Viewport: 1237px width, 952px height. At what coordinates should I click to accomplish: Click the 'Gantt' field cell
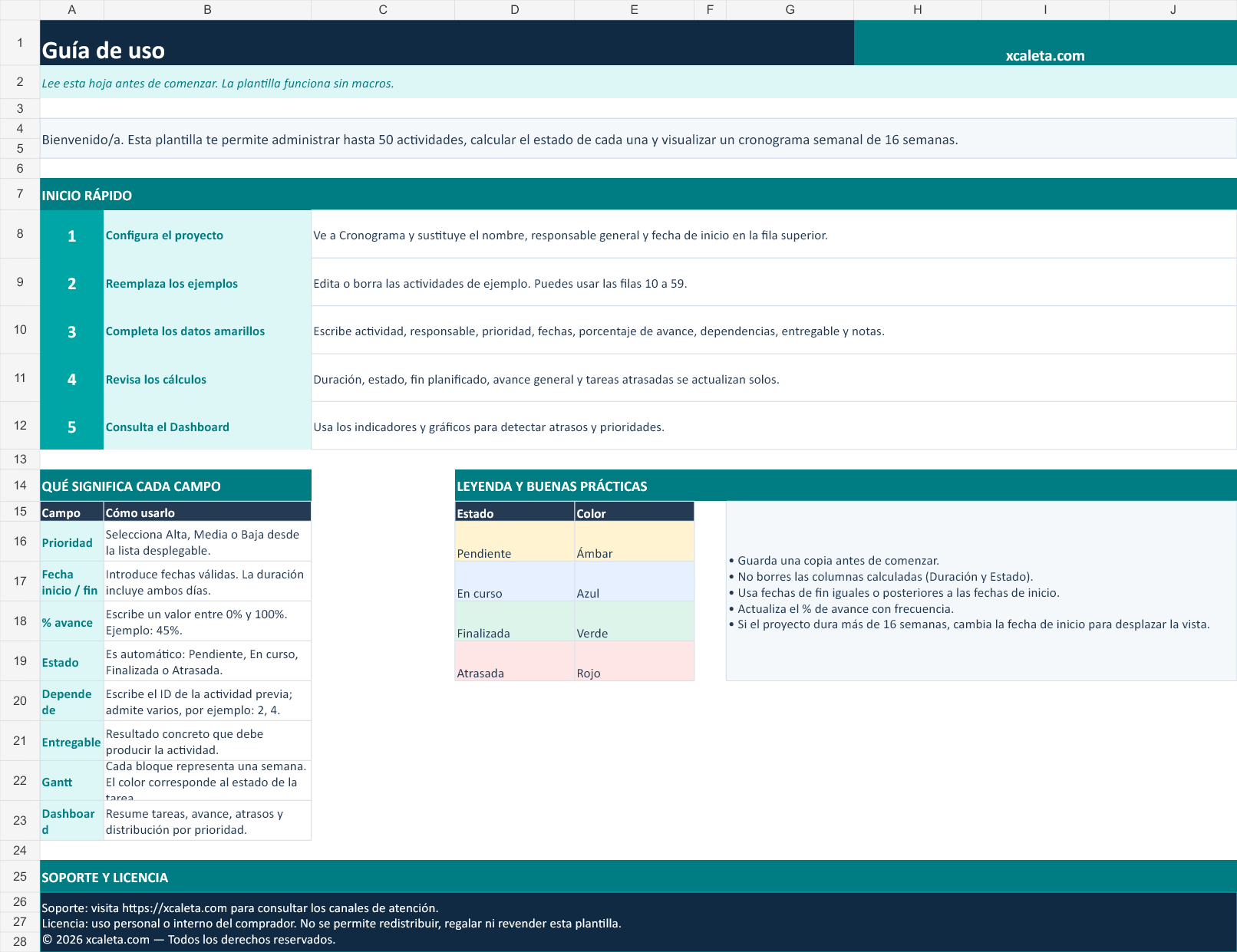click(x=71, y=781)
